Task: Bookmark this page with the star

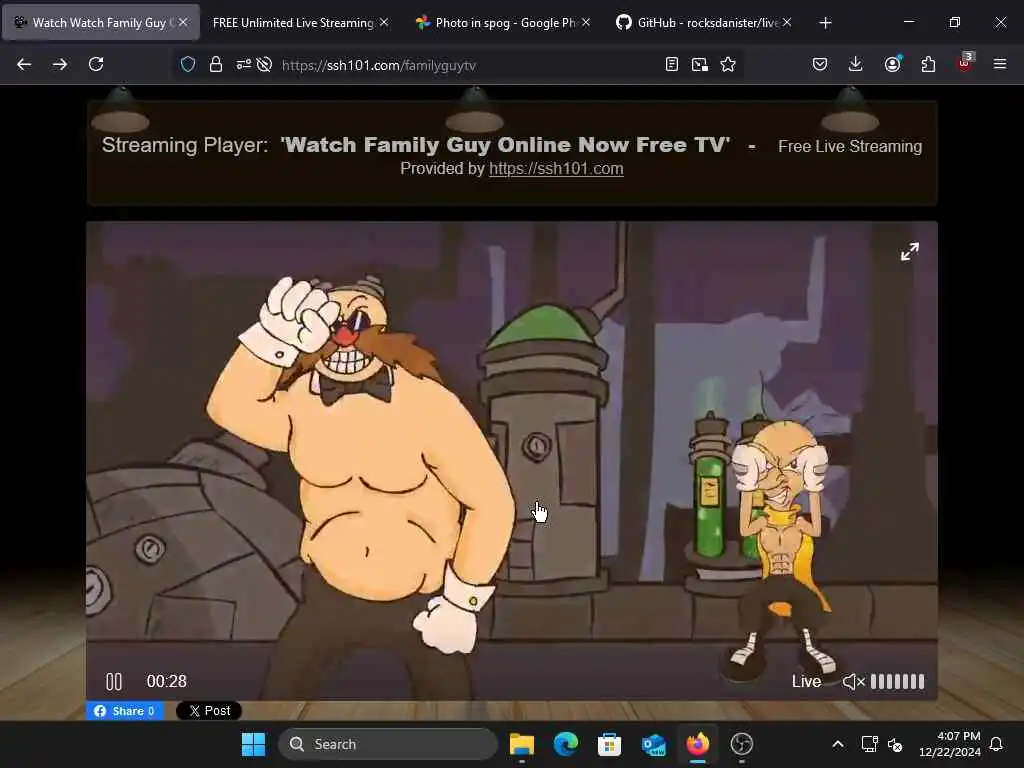Action: tap(728, 64)
